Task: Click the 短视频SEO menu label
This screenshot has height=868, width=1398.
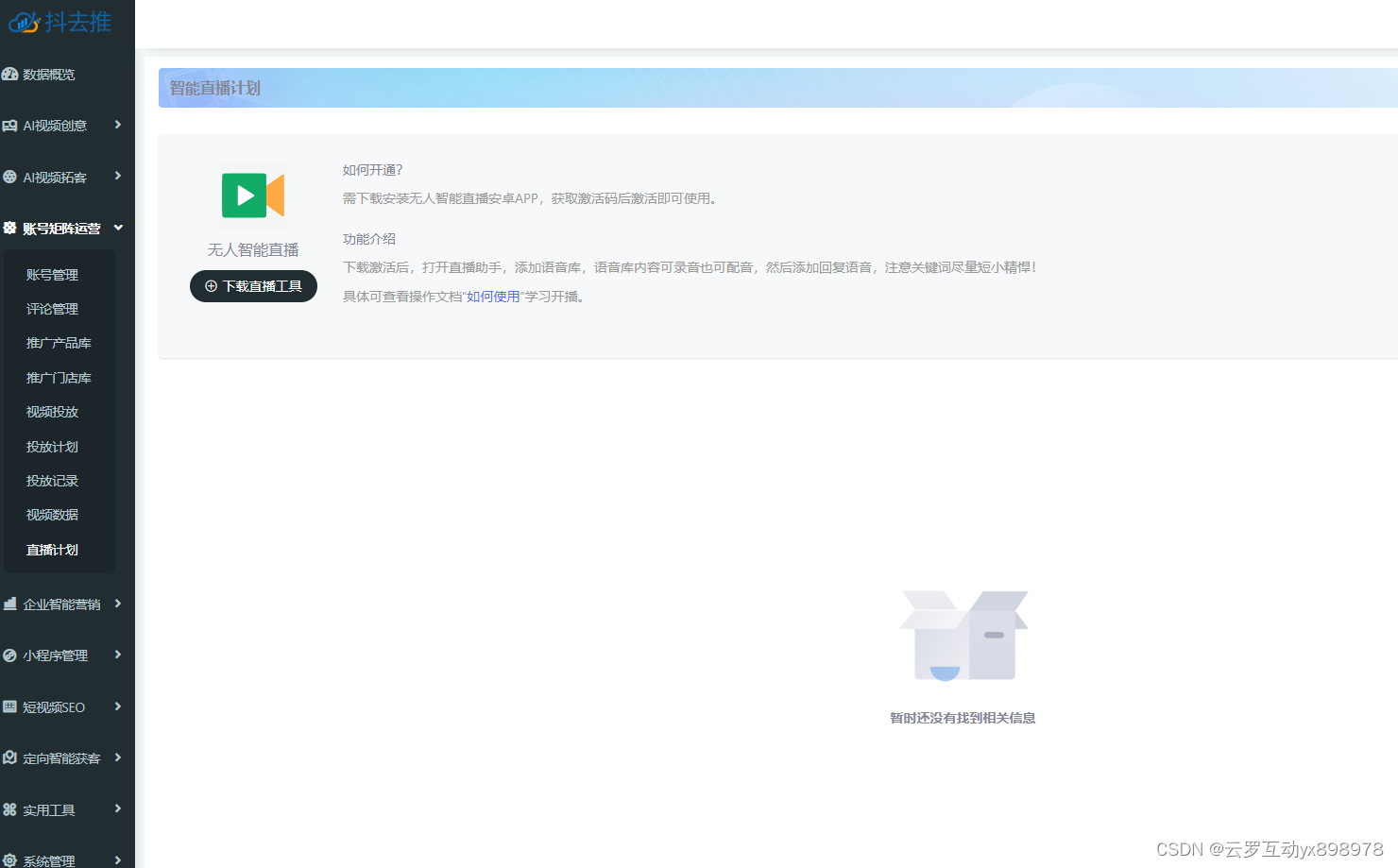Action: point(54,707)
